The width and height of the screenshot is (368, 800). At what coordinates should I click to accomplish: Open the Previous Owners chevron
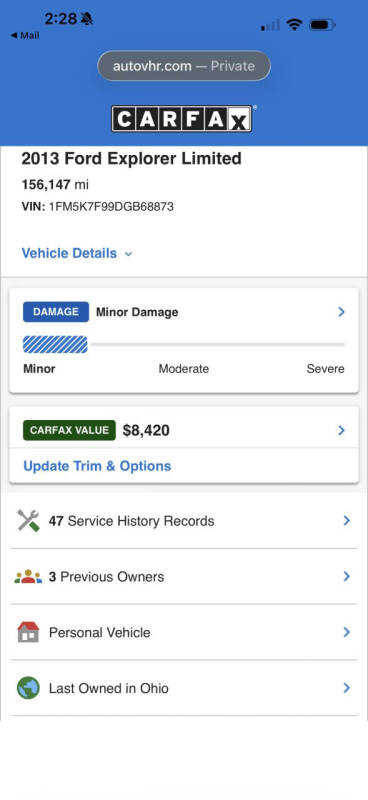[x=347, y=577]
